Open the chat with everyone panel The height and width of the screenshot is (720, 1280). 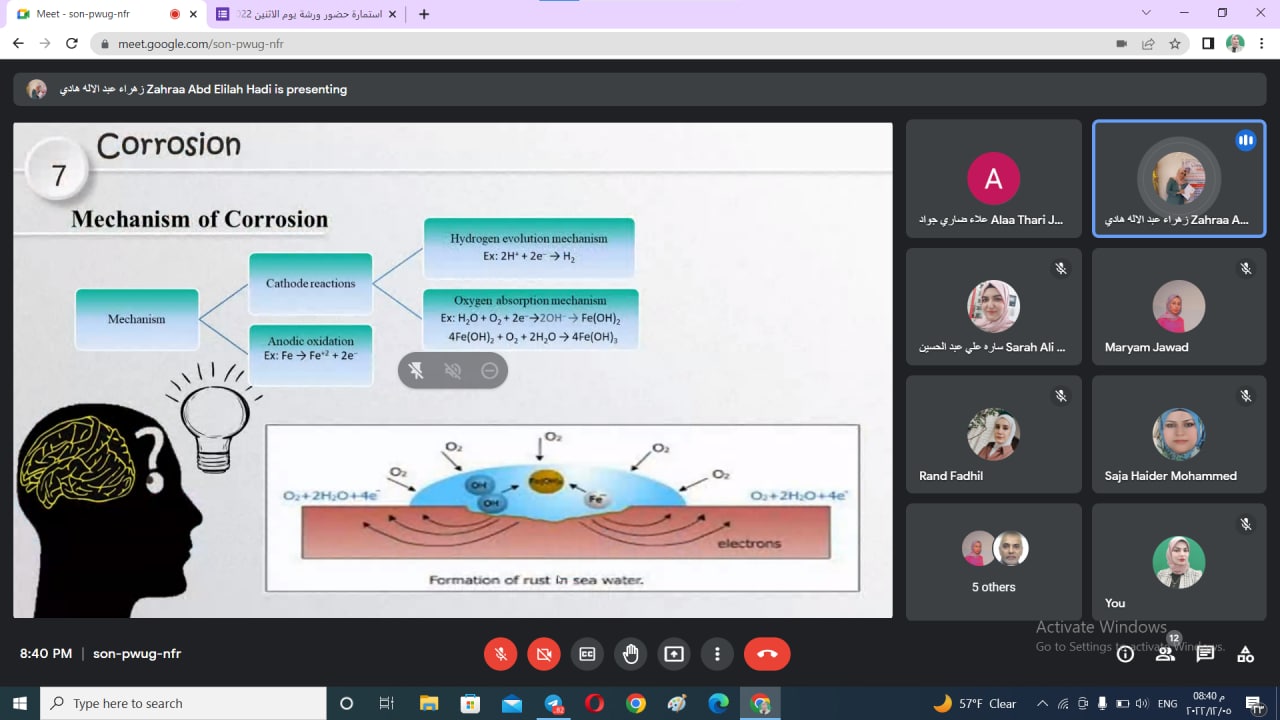tap(1205, 654)
